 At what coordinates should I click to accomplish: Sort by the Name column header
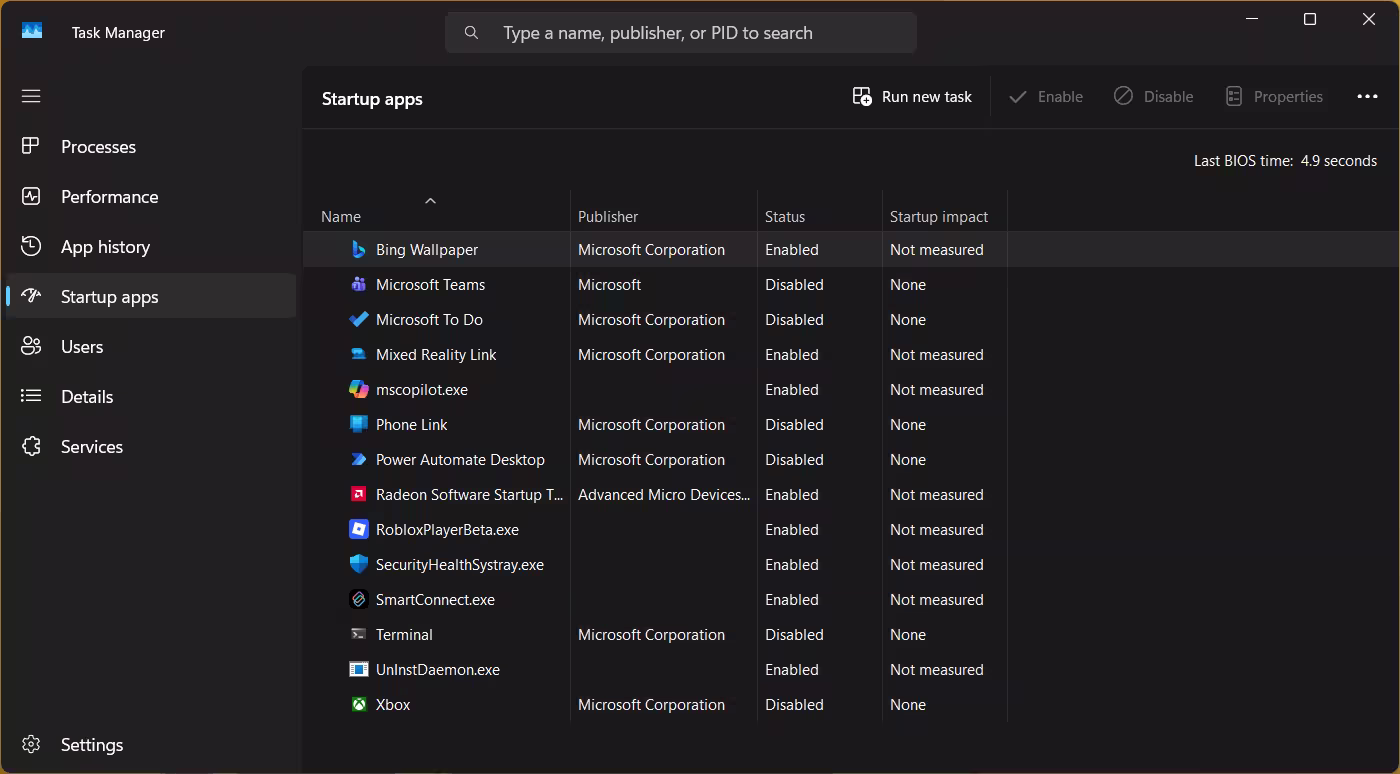coord(437,211)
